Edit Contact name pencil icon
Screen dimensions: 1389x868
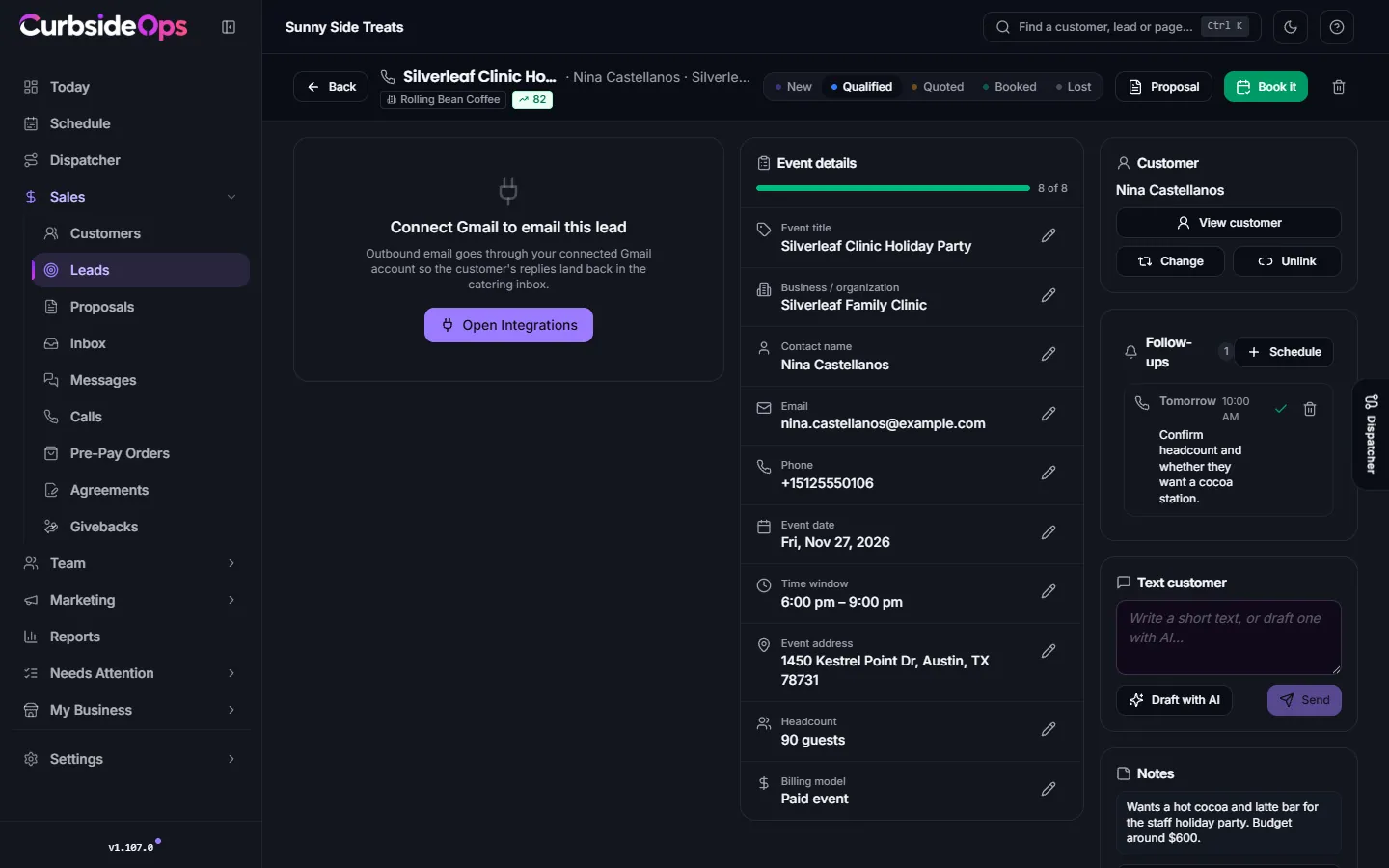pos(1049,355)
